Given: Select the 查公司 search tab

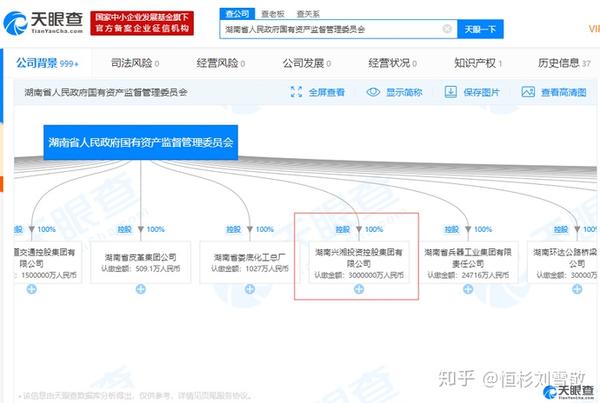Looking at the screenshot, I should pyautogui.click(x=237, y=14).
